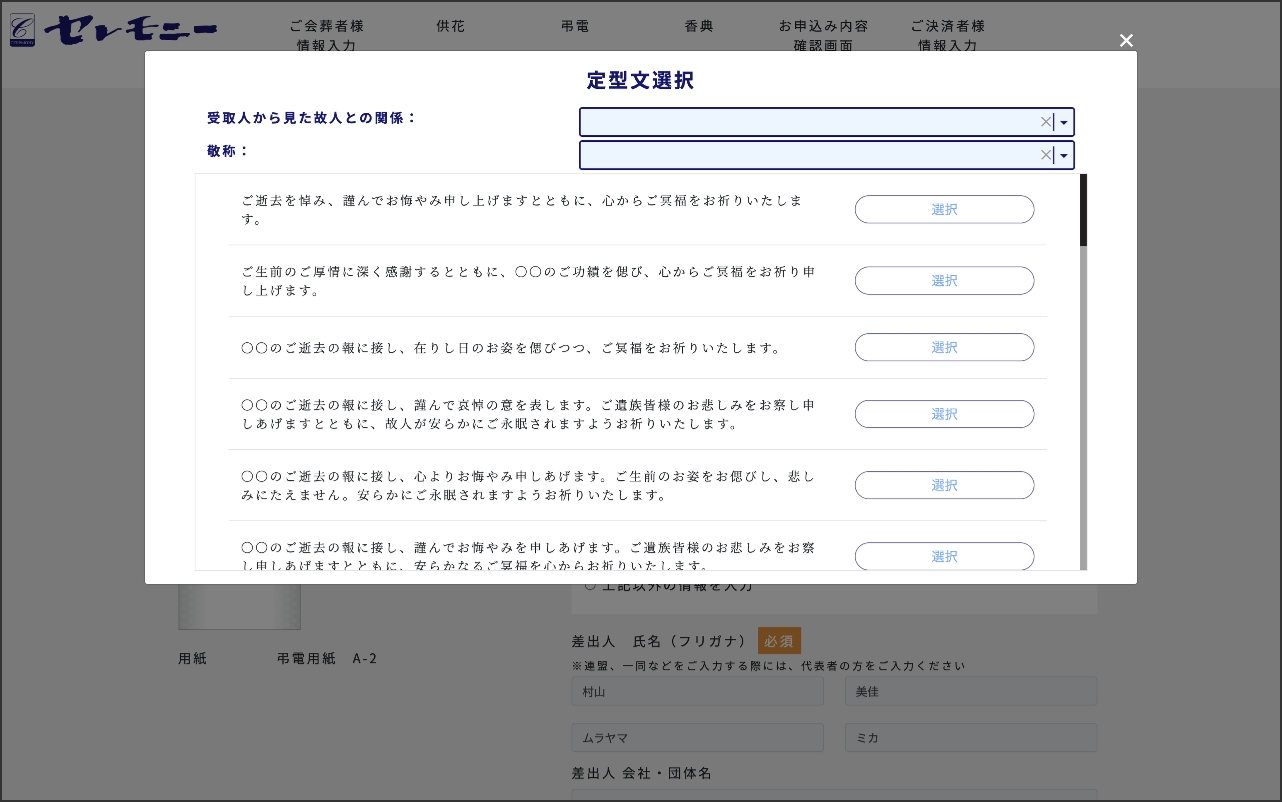Image resolution: width=1282 pixels, height=802 pixels.
Task: Click the ミカ furigana input field
Action: click(x=970, y=738)
